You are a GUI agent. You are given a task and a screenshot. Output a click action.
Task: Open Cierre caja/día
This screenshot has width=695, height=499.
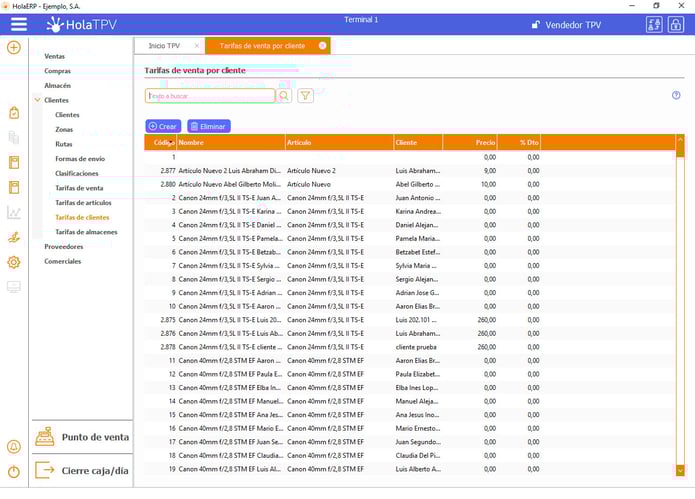click(82, 470)
